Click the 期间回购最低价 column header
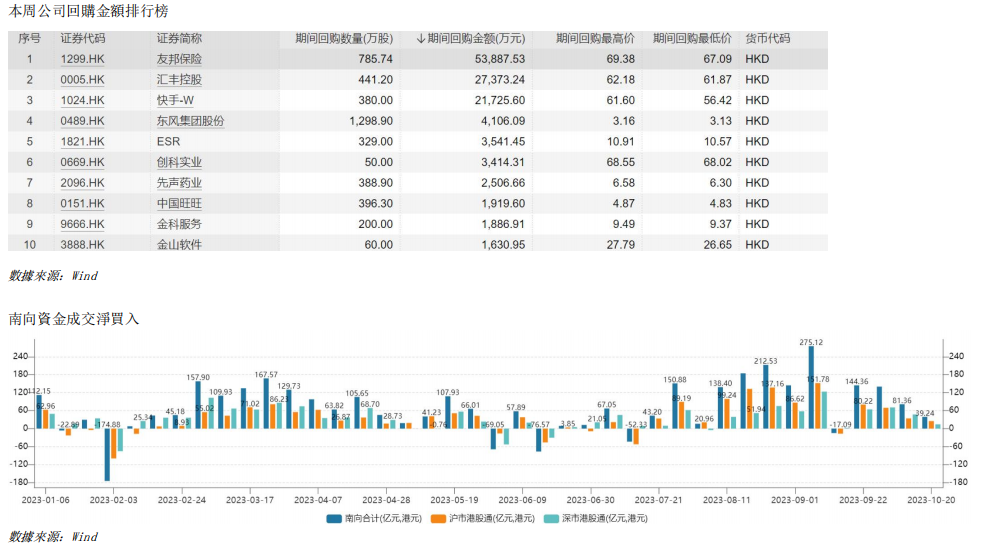Screen dimensions: 981x555 click(x=692, y=39)
